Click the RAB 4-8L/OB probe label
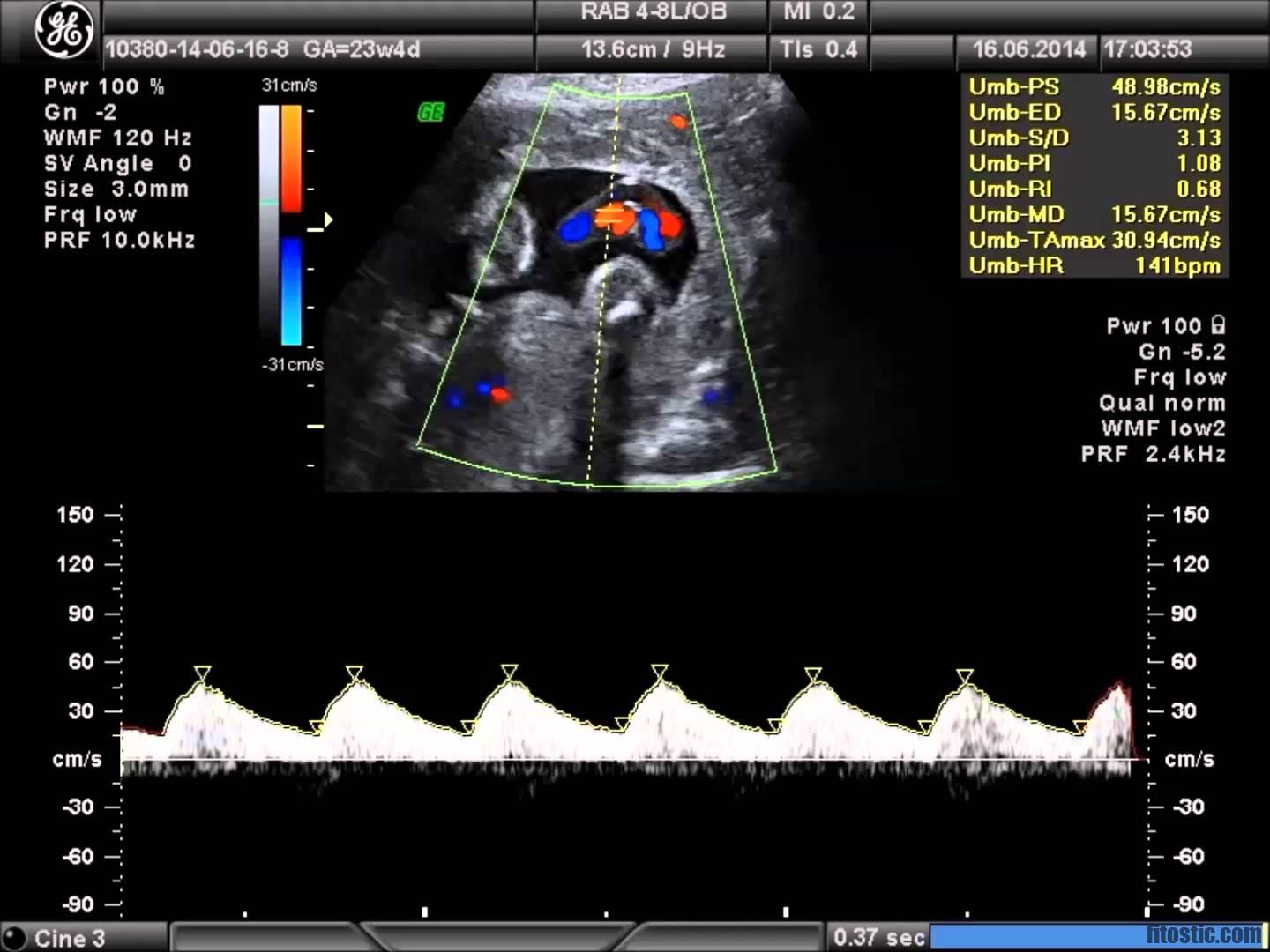This screenshot has height=952, width=1270. pos(654,12)
